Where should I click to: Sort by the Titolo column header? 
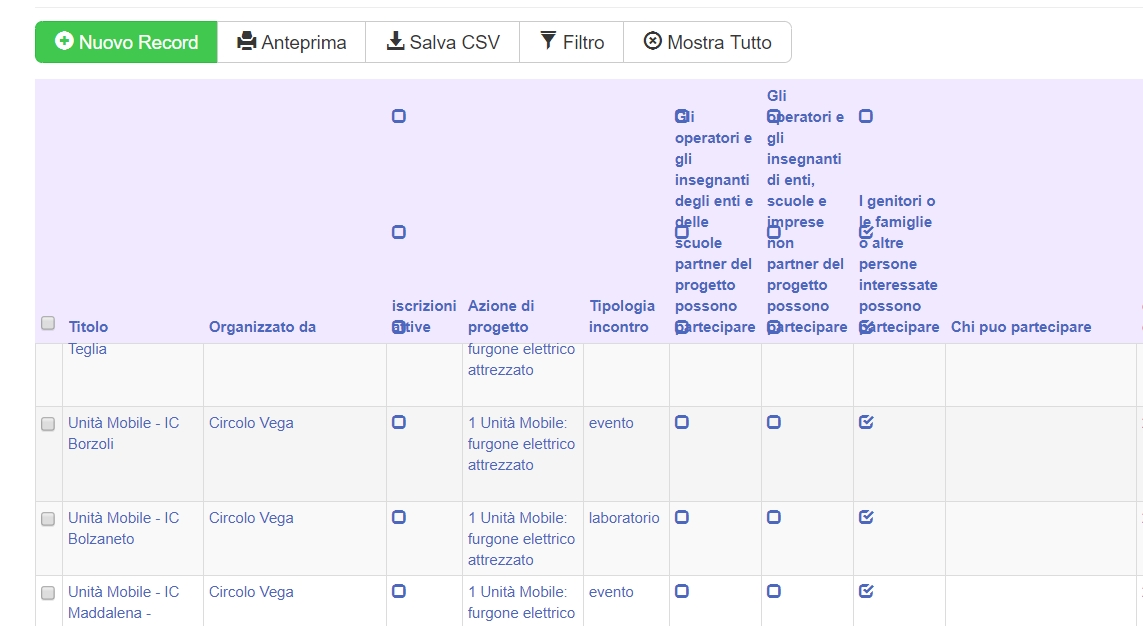point(88,327)
